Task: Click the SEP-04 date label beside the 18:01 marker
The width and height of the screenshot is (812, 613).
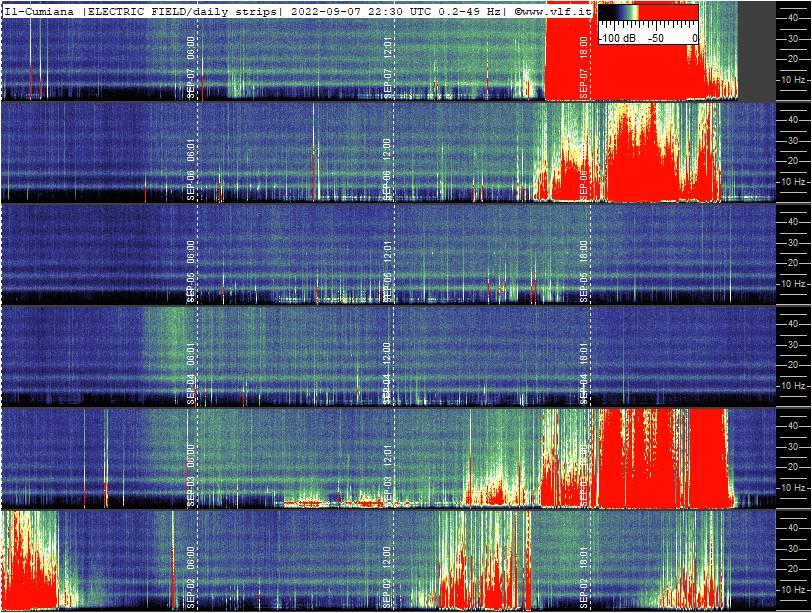Action: [584, 389]
